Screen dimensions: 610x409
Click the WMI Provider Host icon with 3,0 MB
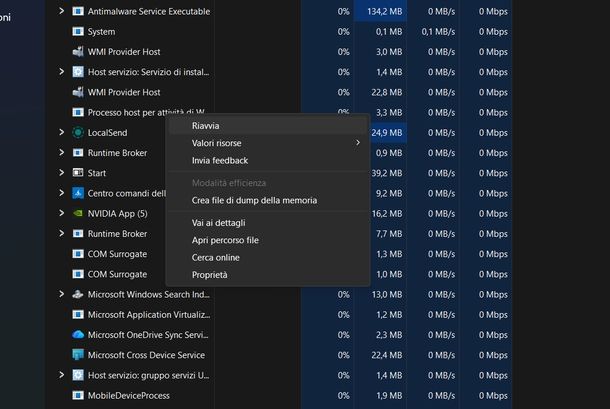tap(78, 52)
